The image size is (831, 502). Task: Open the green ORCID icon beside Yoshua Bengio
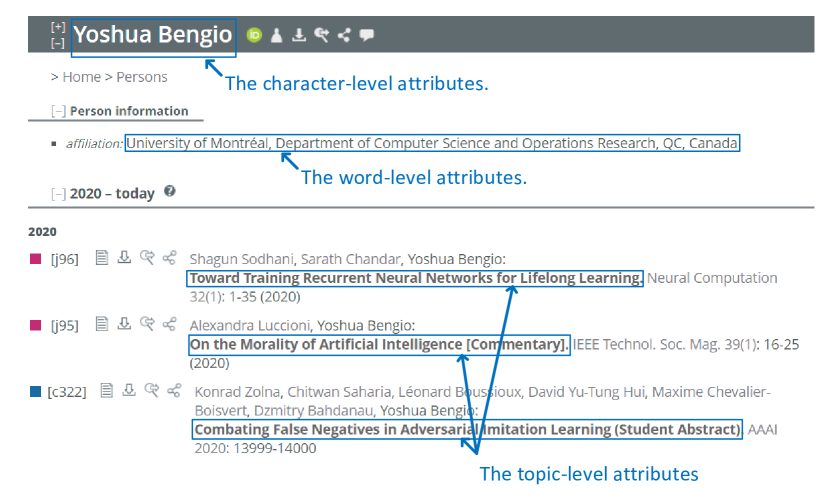coord(254,36)
